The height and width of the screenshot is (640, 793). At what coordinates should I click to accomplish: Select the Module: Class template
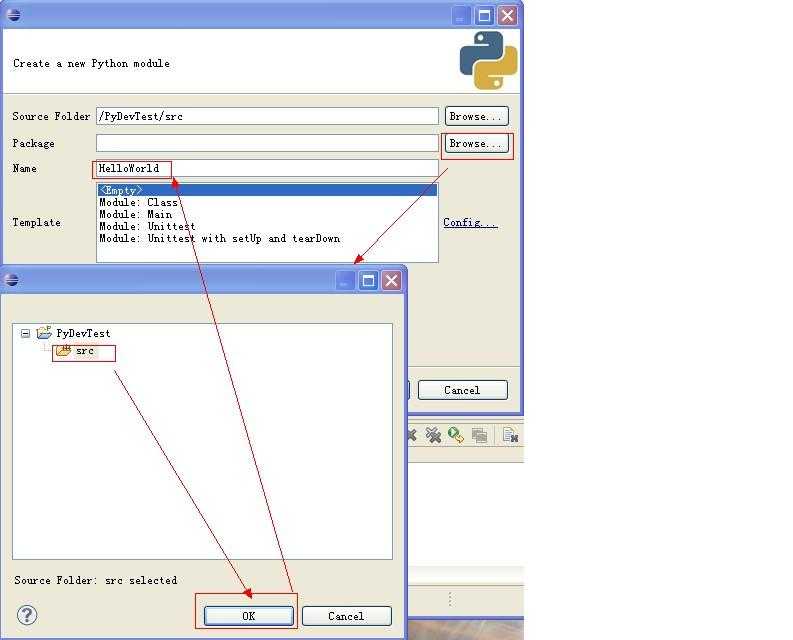coord(138,202)
